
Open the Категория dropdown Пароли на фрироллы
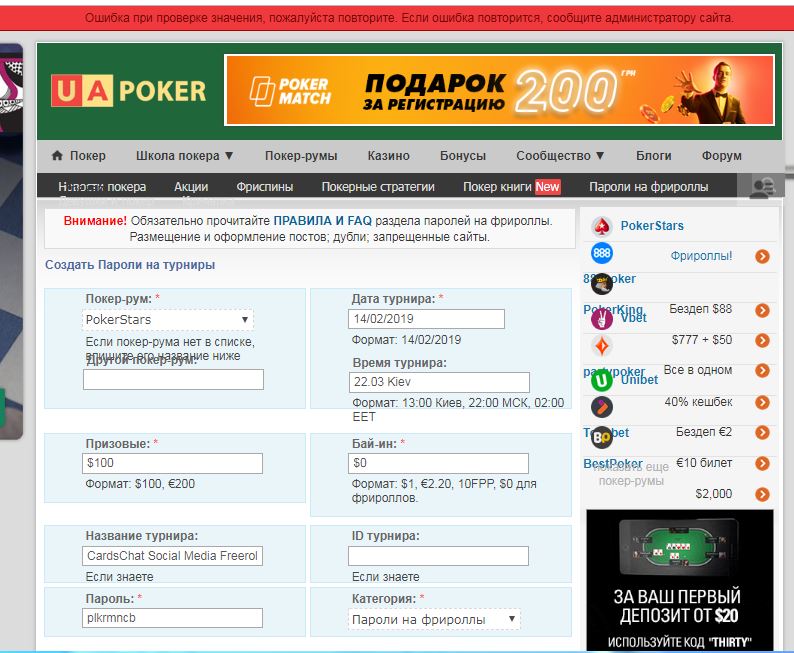(x=434, y=620)
